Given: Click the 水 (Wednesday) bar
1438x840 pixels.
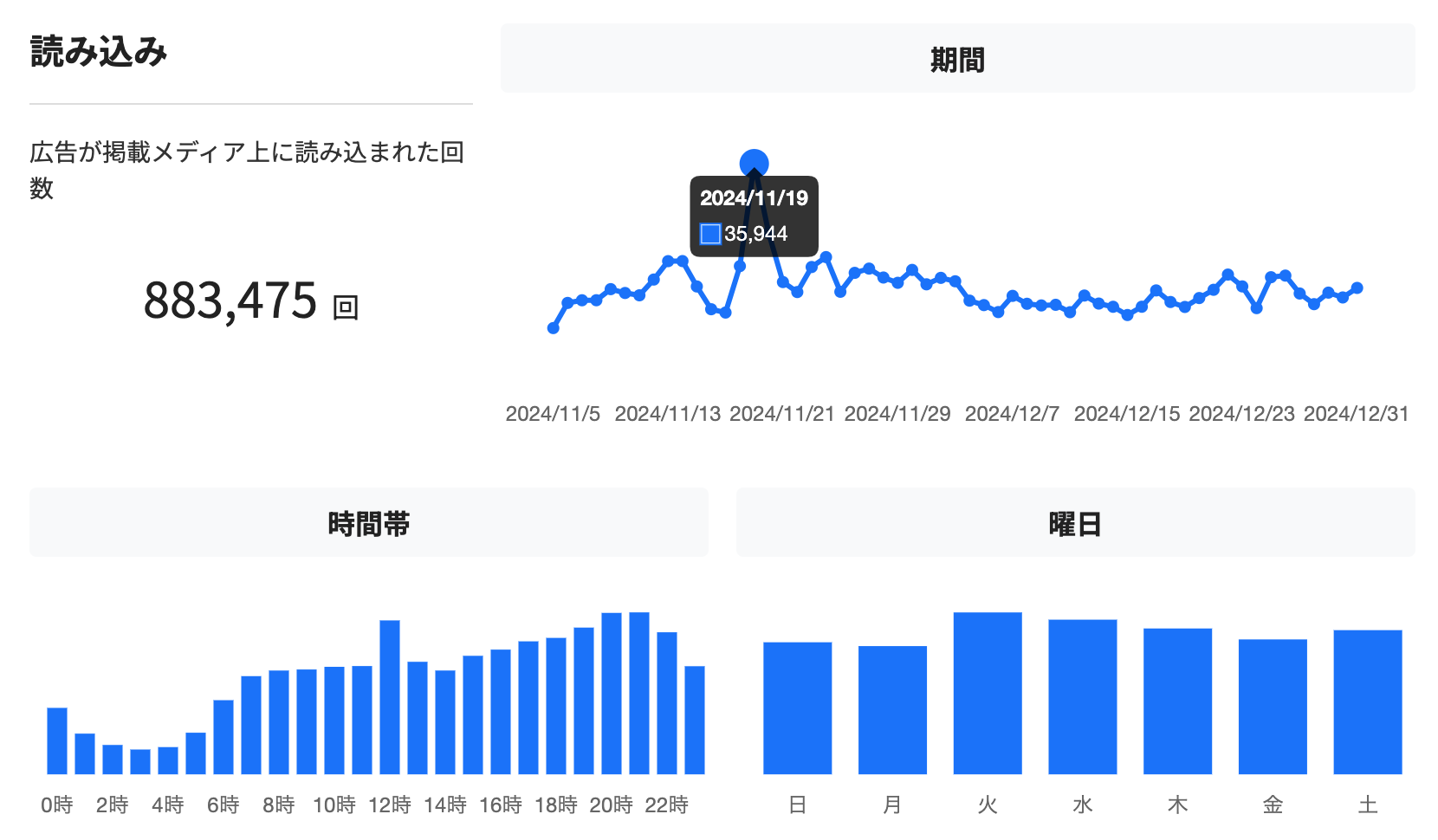Looking at the screenshot, I should pyautogui.click(x=1082, y=696).
